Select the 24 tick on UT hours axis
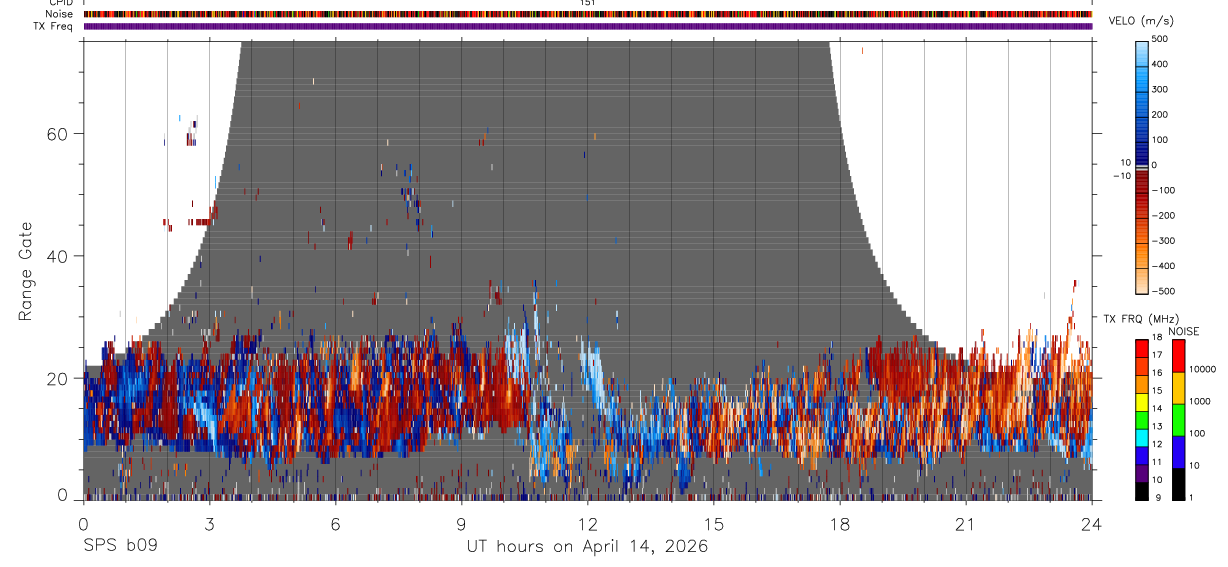This screenshot has width=1228, height=567. point(1091,523)
